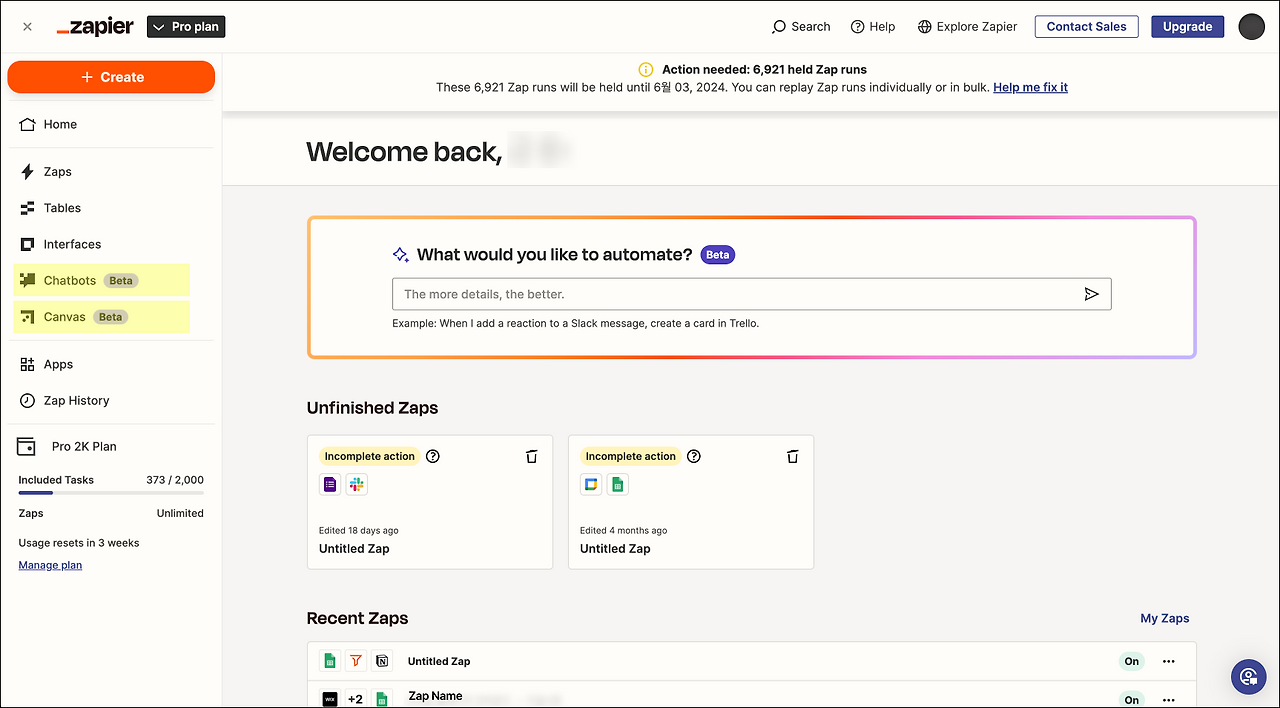The image size is (1280, 708).
Task: Open the profile avatar menu
Action: coord(1252,27)
